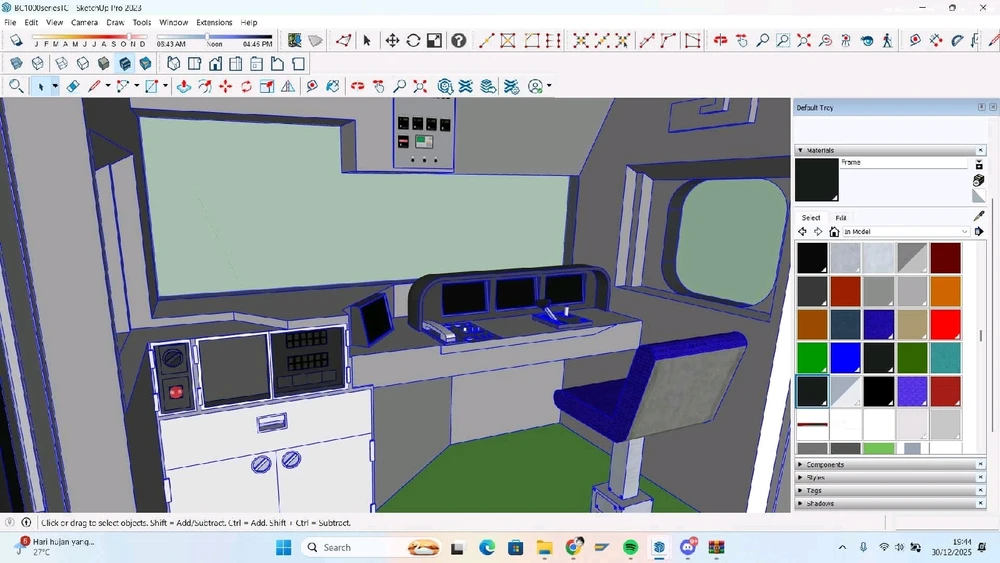Screen dimensions: 1000x563
Task: Switch to Iso standard view
Action: pyautogui.click(x=173, y=64)
